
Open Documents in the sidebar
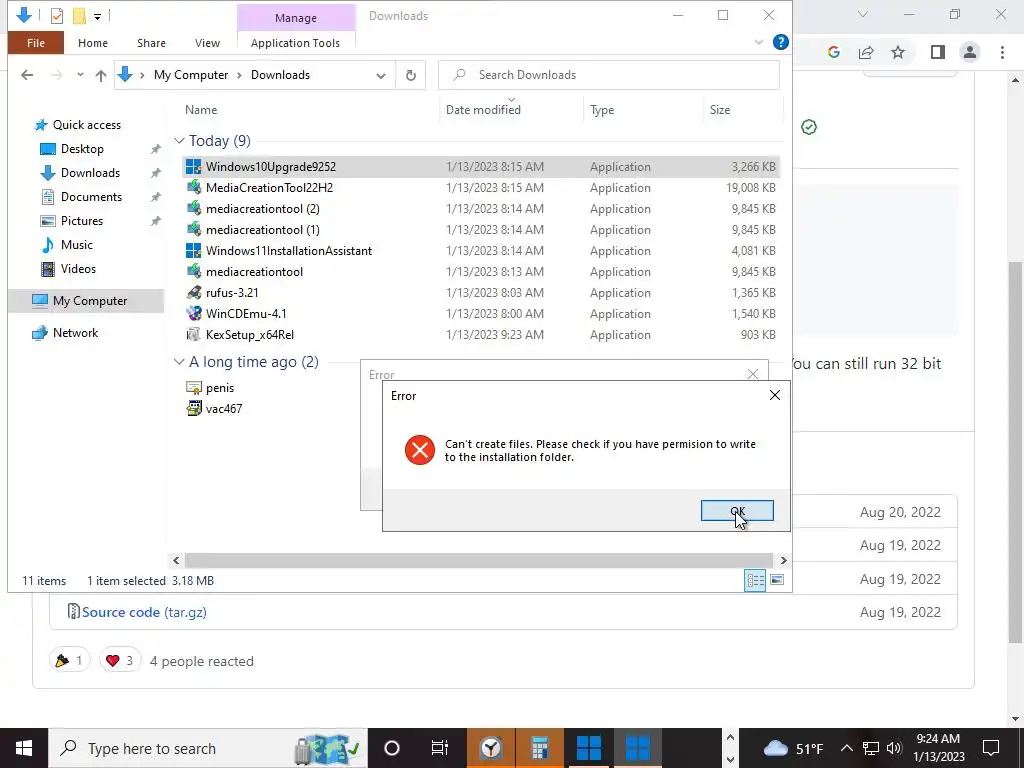pos(91,197)
